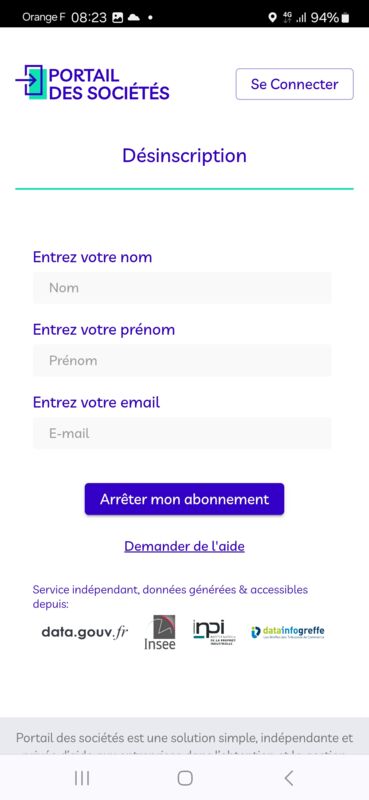Open the data.gouv.fr logo
The width and height of the screenshot is (369, 800).
pos(85,633)
